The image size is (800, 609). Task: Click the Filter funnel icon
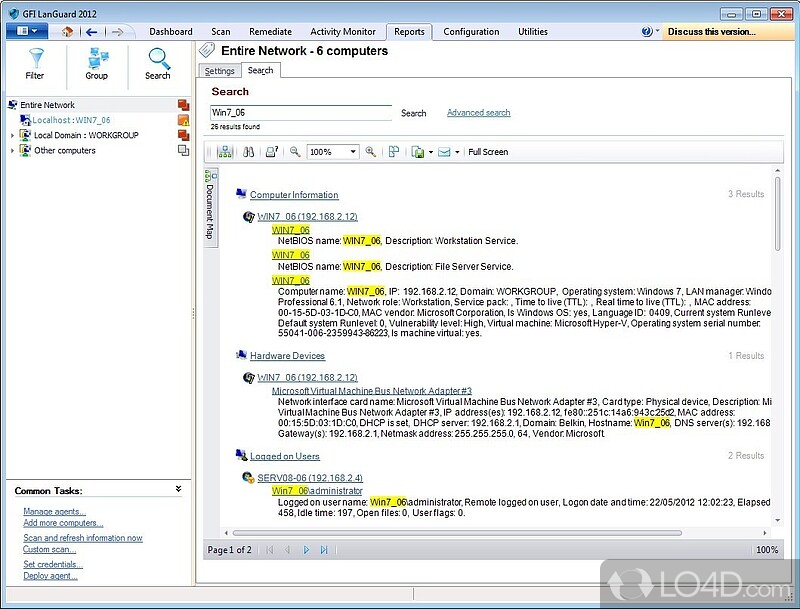tap(35, 60)
